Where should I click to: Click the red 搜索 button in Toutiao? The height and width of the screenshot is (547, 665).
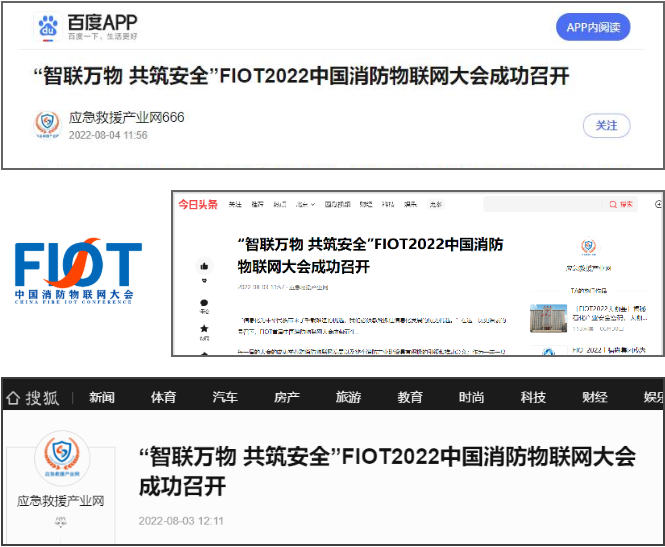[x=621, y=204]
